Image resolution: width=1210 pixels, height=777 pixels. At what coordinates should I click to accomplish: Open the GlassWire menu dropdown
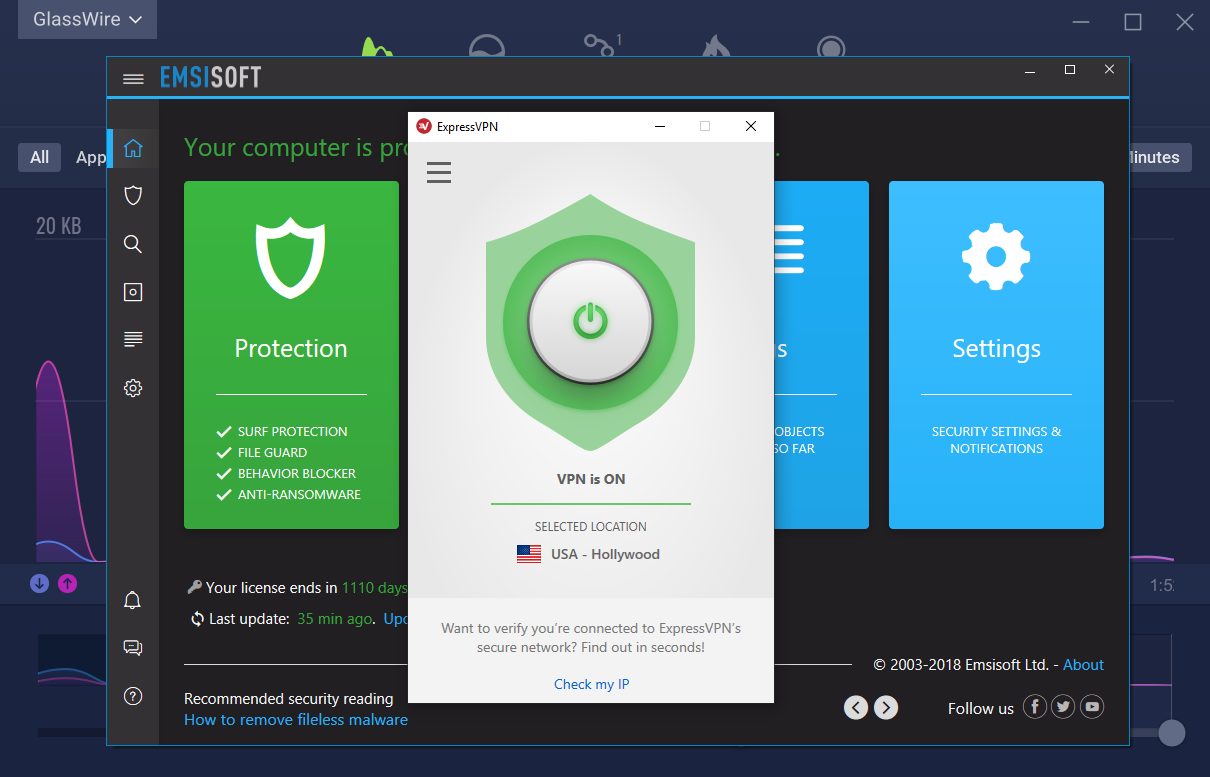(x=87, y=19)
